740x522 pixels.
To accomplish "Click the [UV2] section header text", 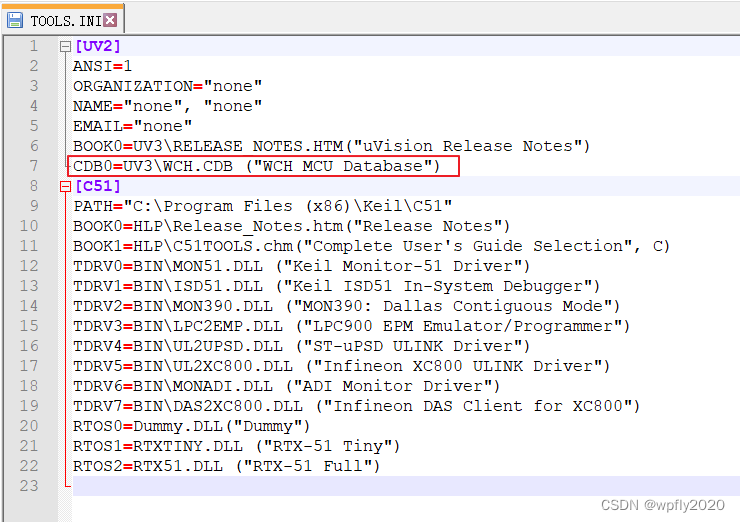I will (98, 46).
